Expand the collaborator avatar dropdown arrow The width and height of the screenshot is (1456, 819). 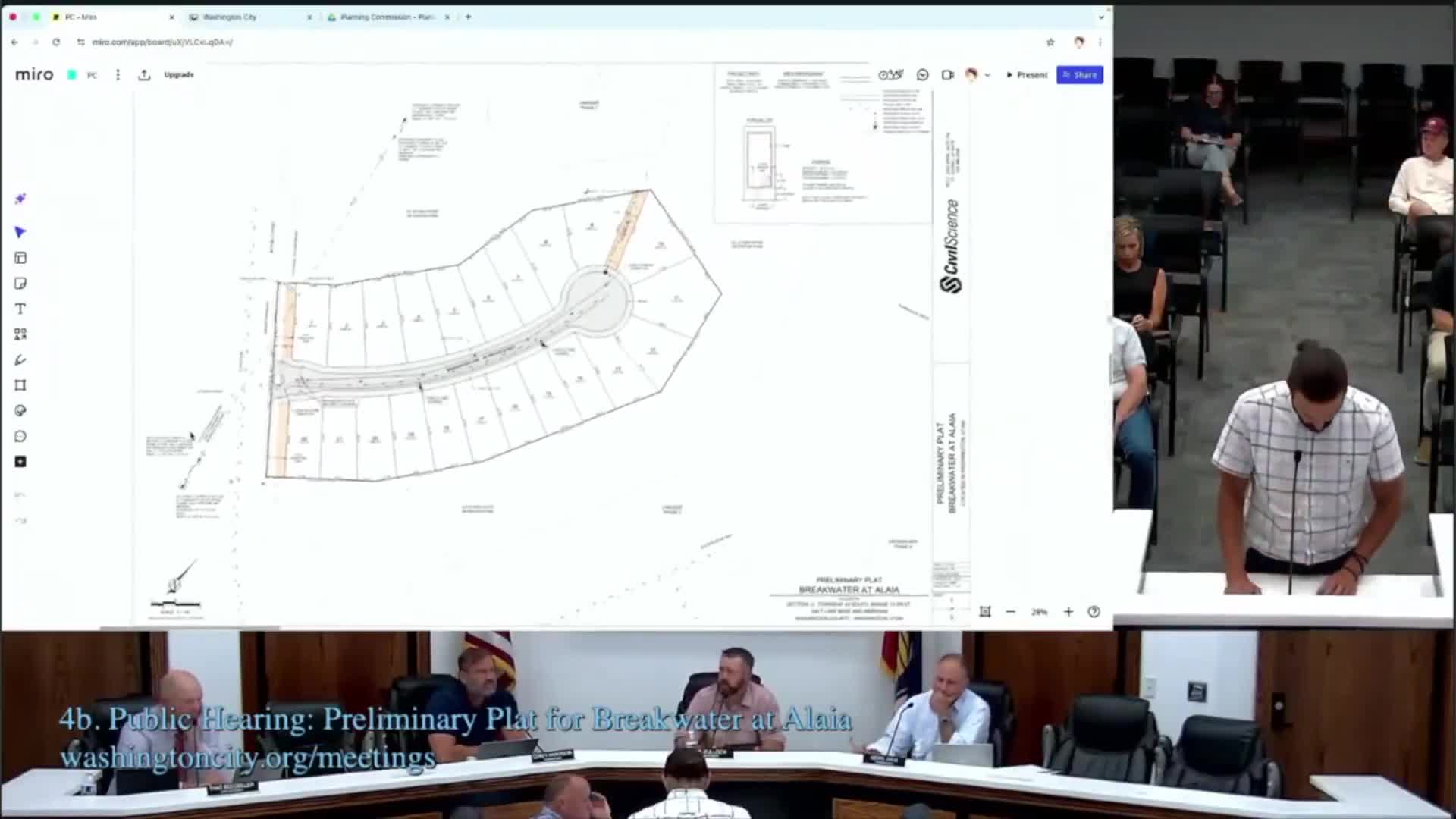(987, 75)
